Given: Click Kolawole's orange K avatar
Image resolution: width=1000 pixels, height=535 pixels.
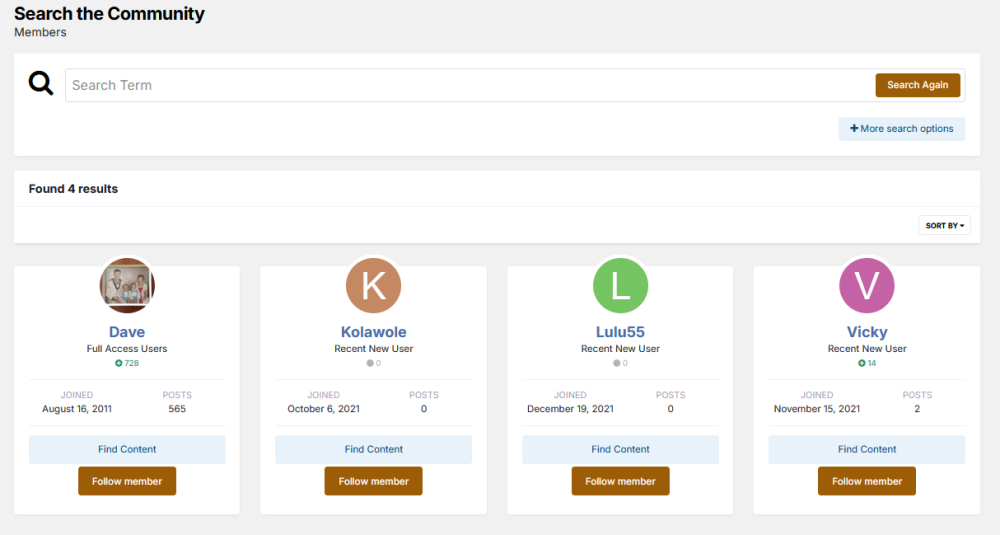Looking at the screenshot, I should [x=373, y=285].
